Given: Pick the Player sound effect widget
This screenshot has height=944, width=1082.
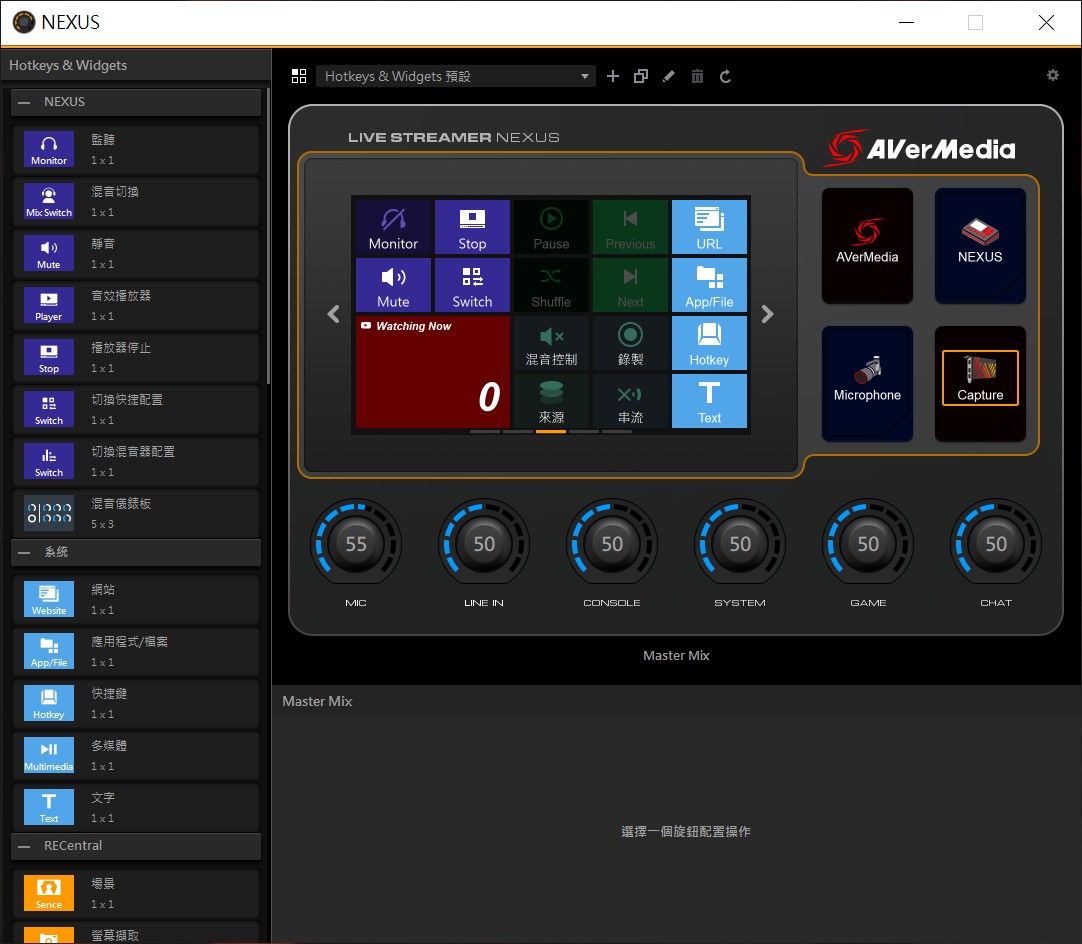Looking at the screenshot, I should coord(135,306).
